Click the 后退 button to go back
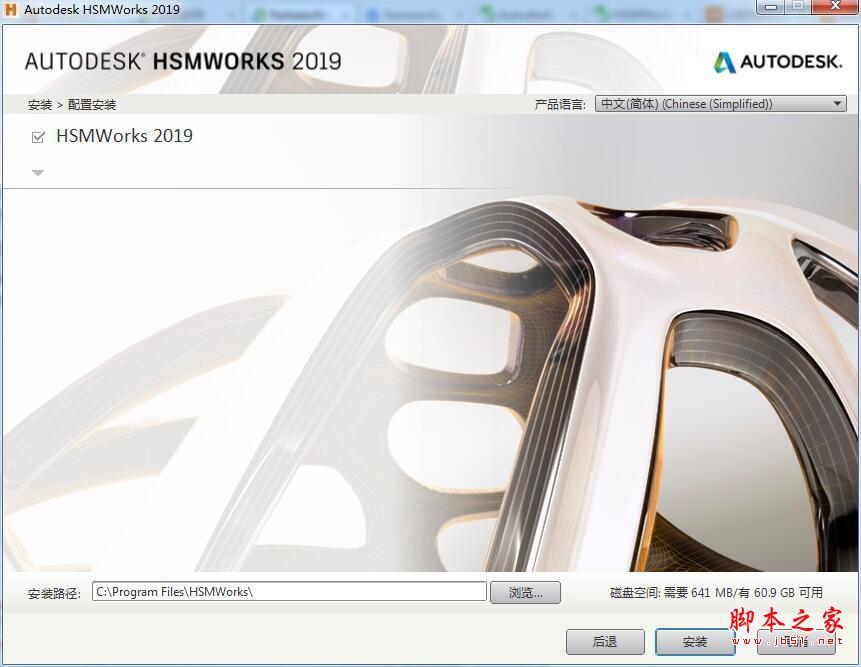The height and width of the screenshot is (667, 861). [x=605, y=642]
